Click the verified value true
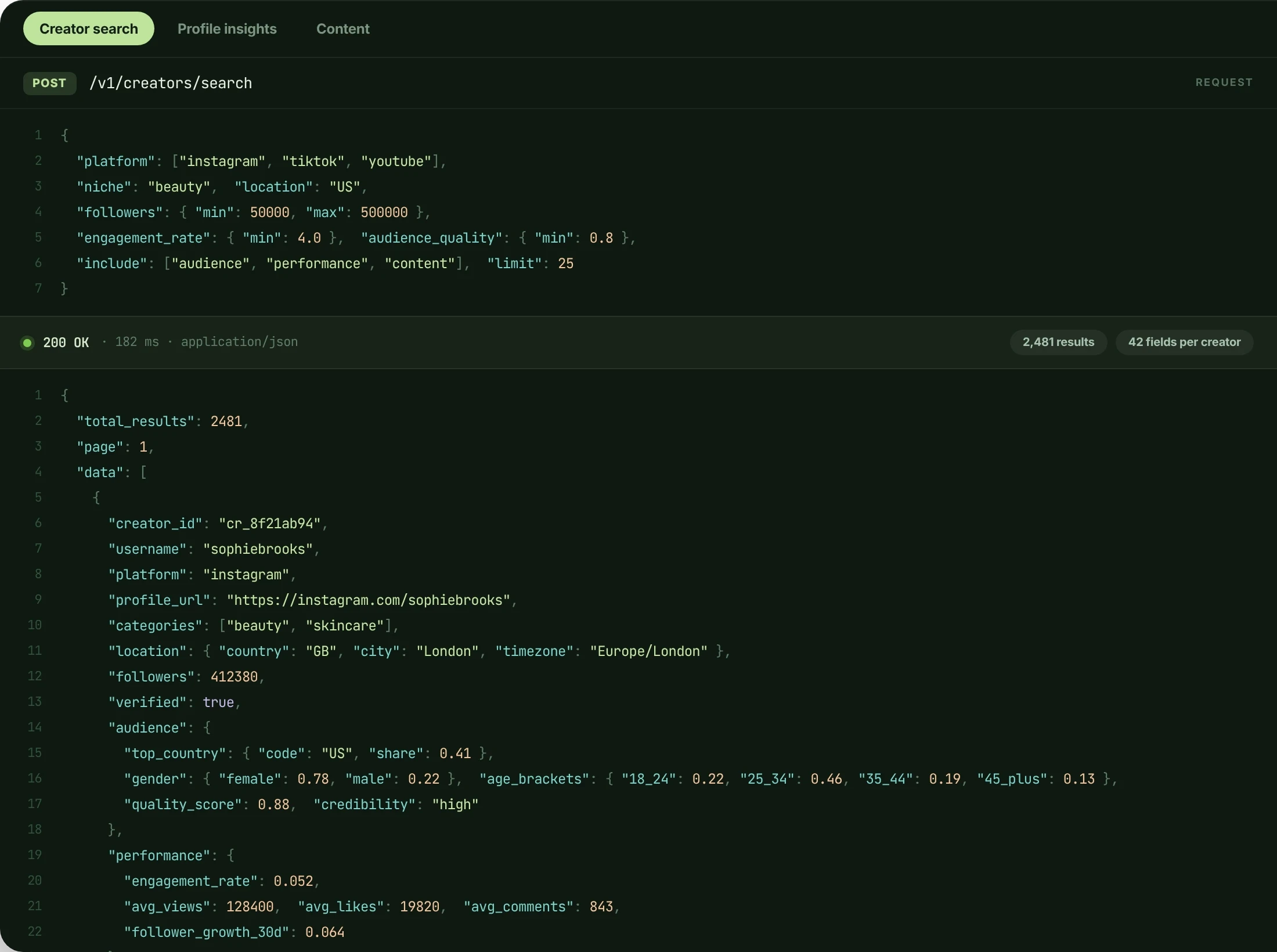 pyautogui.click(x=218, y=702)
